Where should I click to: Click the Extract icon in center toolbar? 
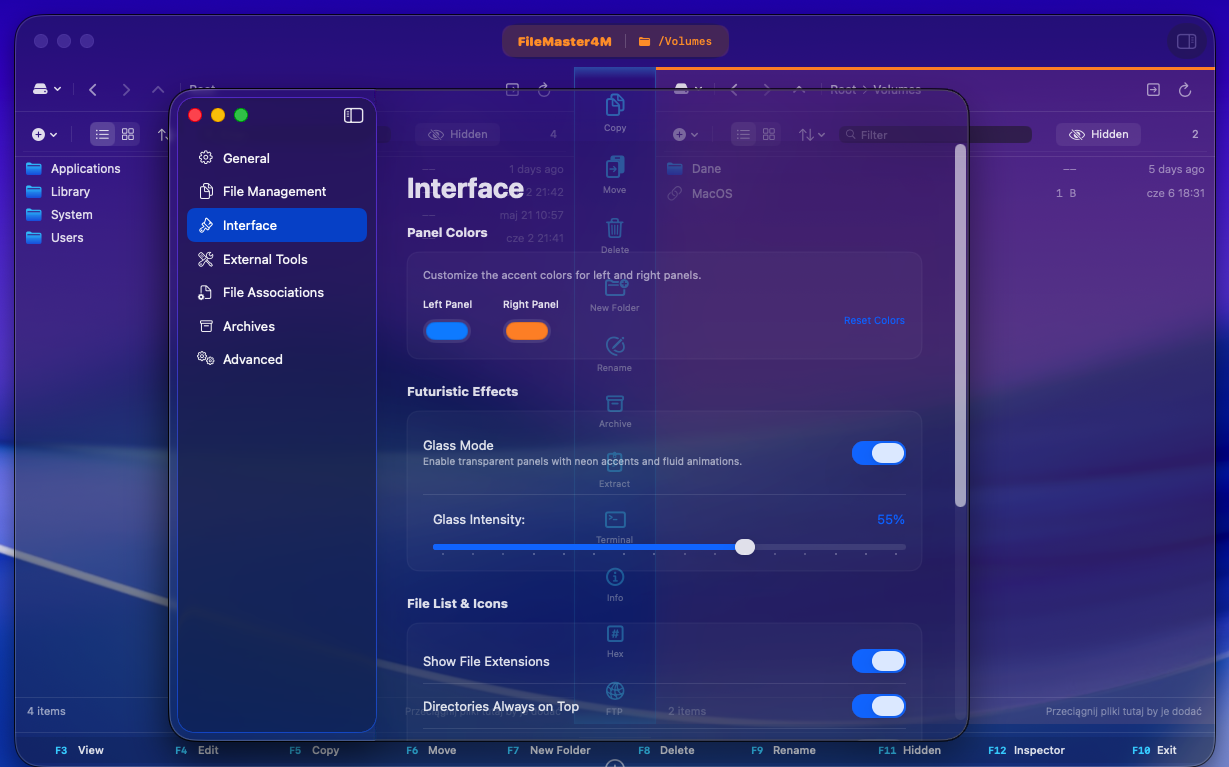[615, 462]
